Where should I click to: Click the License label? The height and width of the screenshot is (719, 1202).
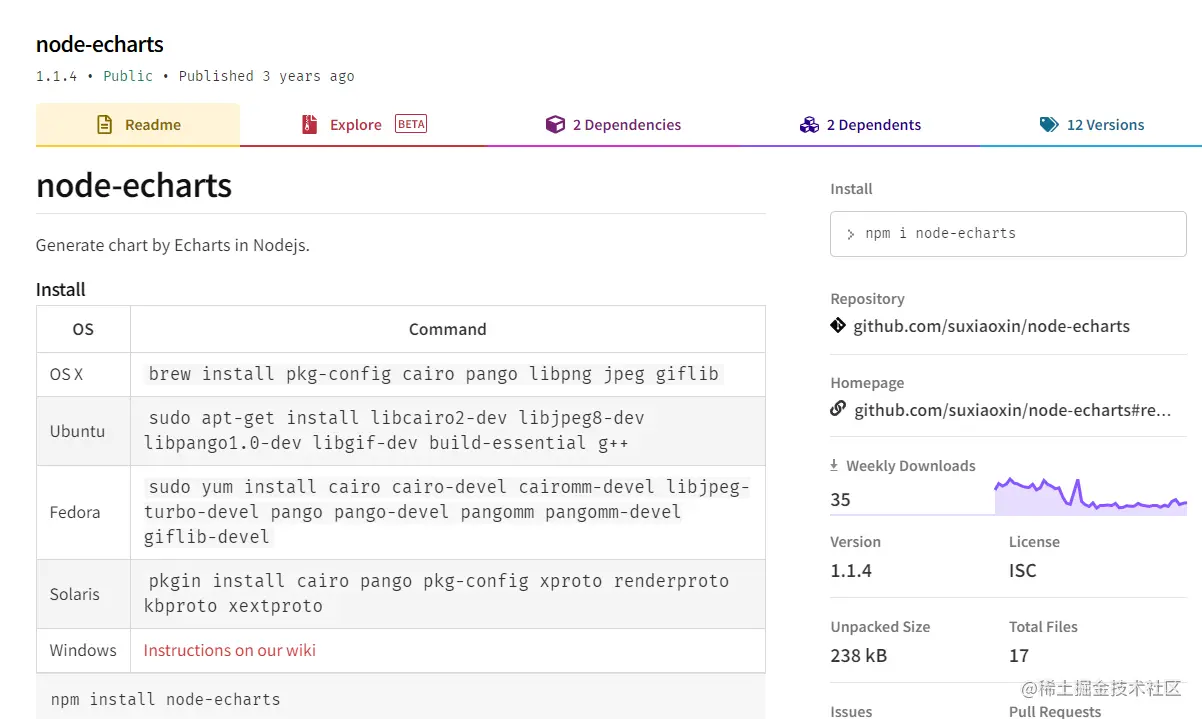(x=1034, y=541)
